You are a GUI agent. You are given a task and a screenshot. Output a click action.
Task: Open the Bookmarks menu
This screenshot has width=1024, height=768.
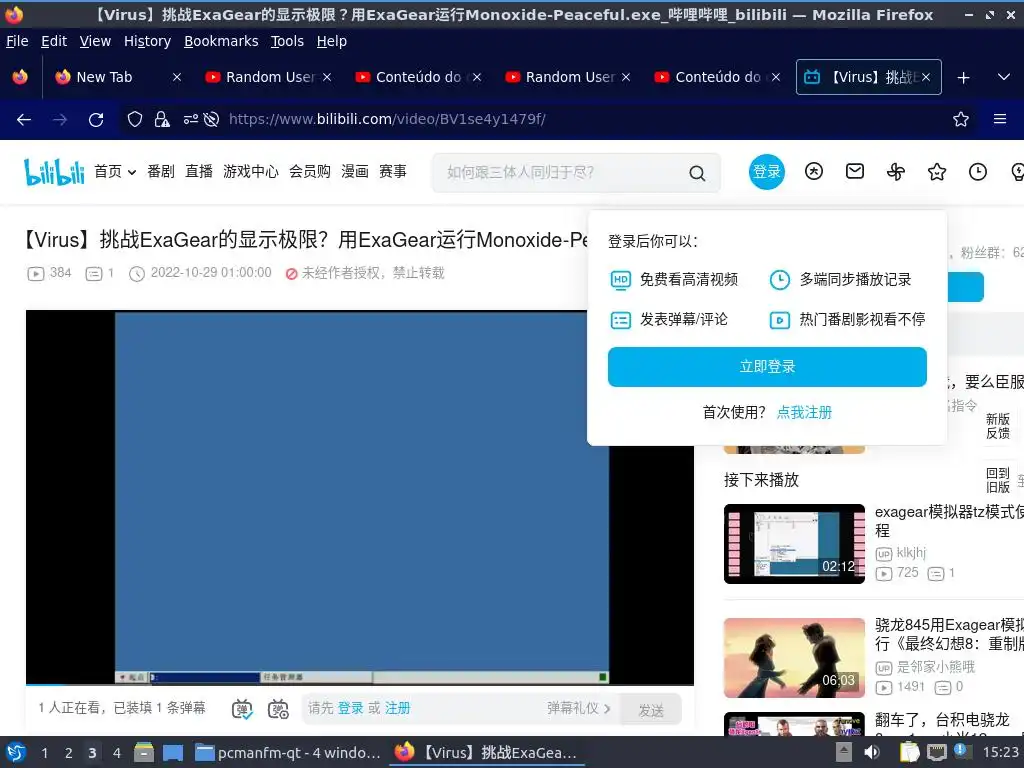tap(221, 41)
